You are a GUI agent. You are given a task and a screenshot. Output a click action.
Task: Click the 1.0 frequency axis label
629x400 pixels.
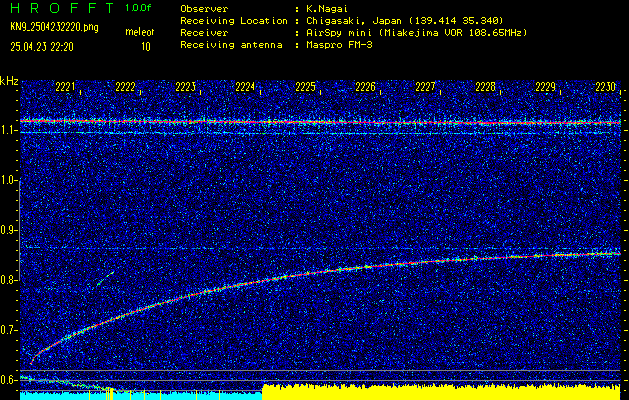[9, 181]
